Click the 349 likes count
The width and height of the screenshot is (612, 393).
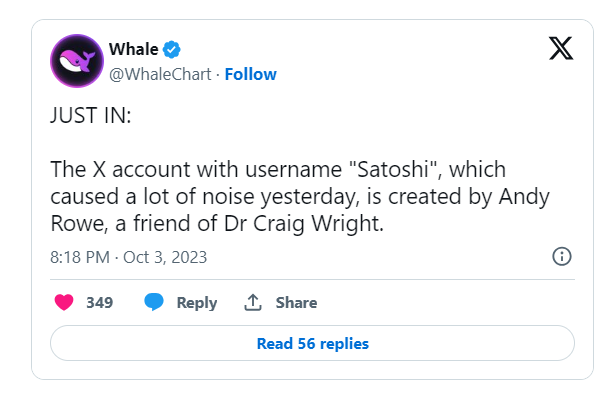(100, 302)
